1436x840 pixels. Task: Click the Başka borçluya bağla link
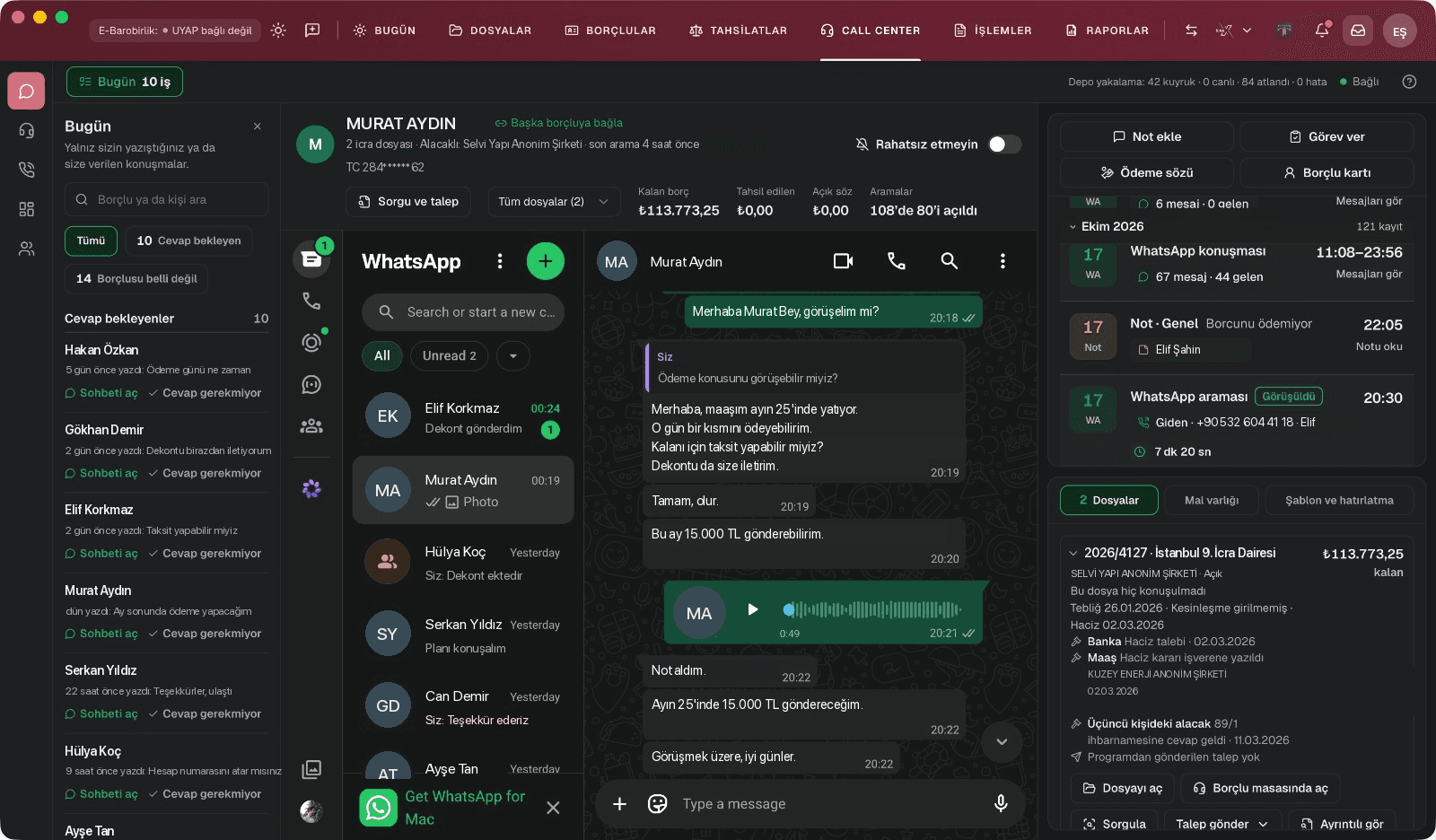tap(558, 123)
